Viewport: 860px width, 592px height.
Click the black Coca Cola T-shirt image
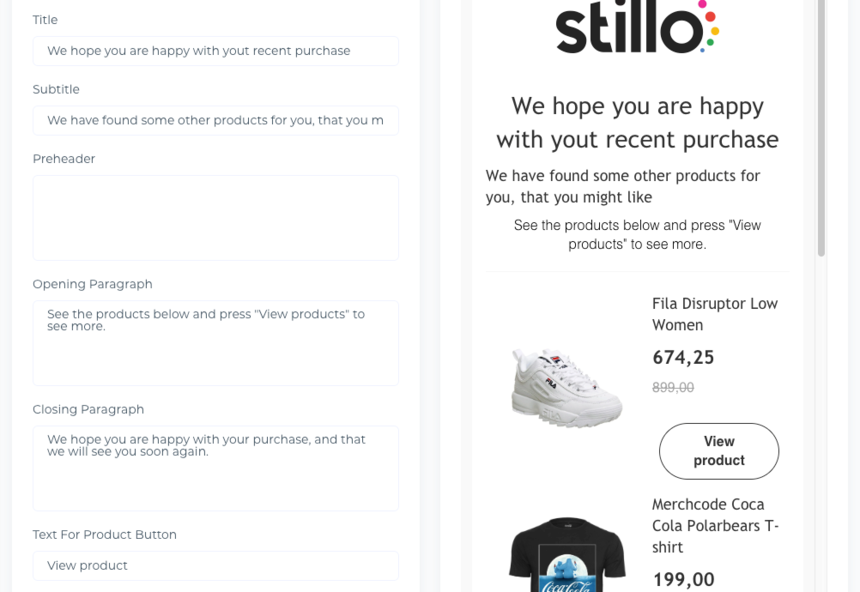coord(567,555)
